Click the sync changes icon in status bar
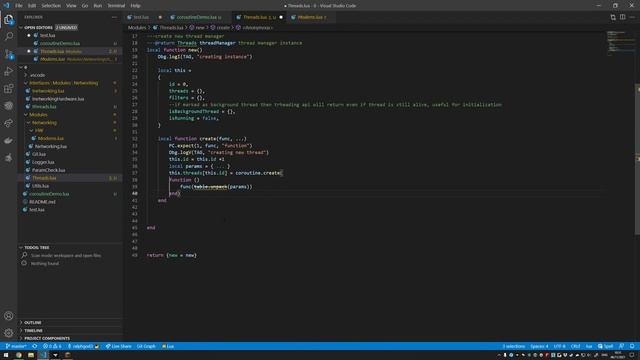Screen dimensions: 640x360 (35, 346)
